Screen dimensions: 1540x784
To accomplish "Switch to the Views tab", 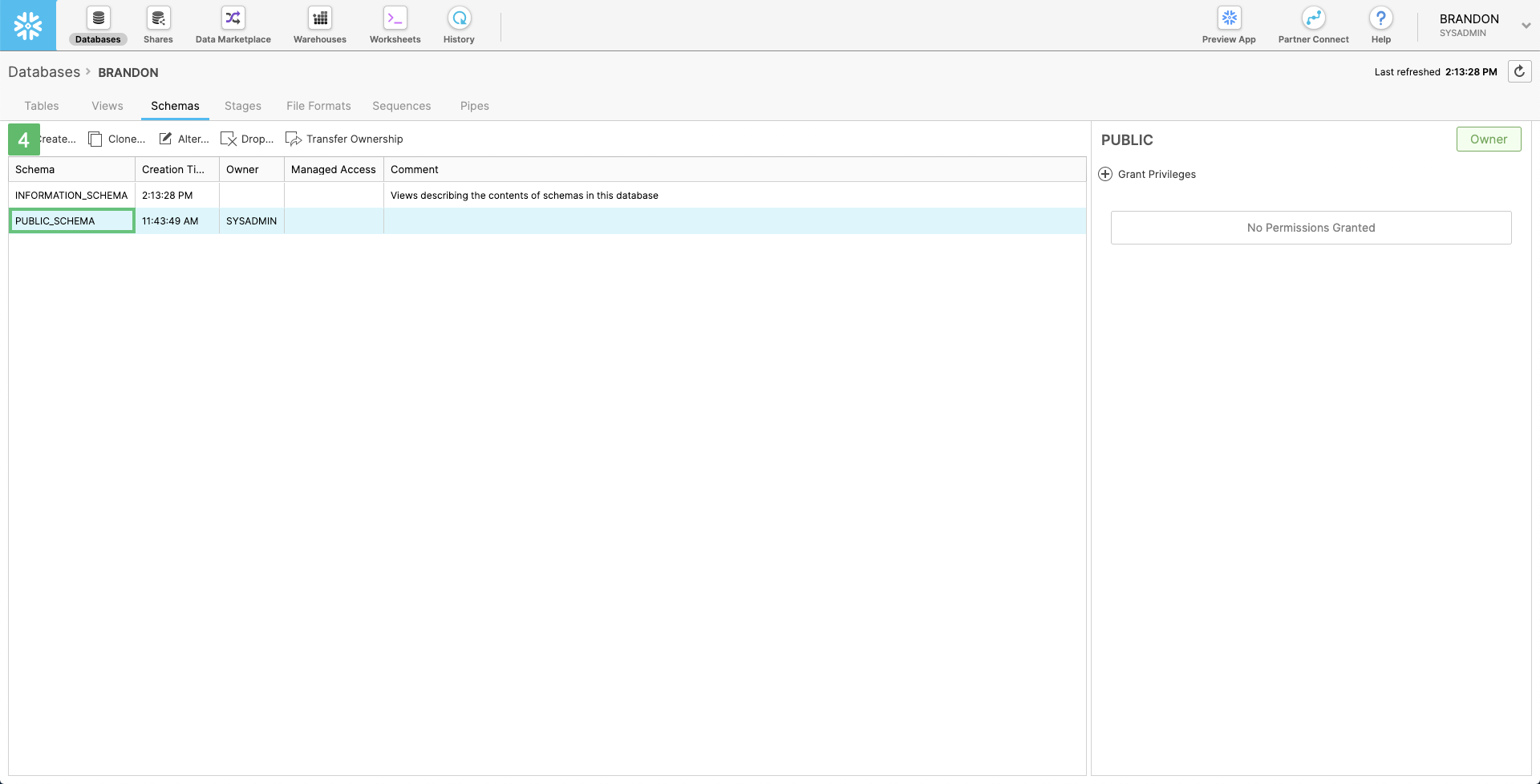I will [107, 106].
